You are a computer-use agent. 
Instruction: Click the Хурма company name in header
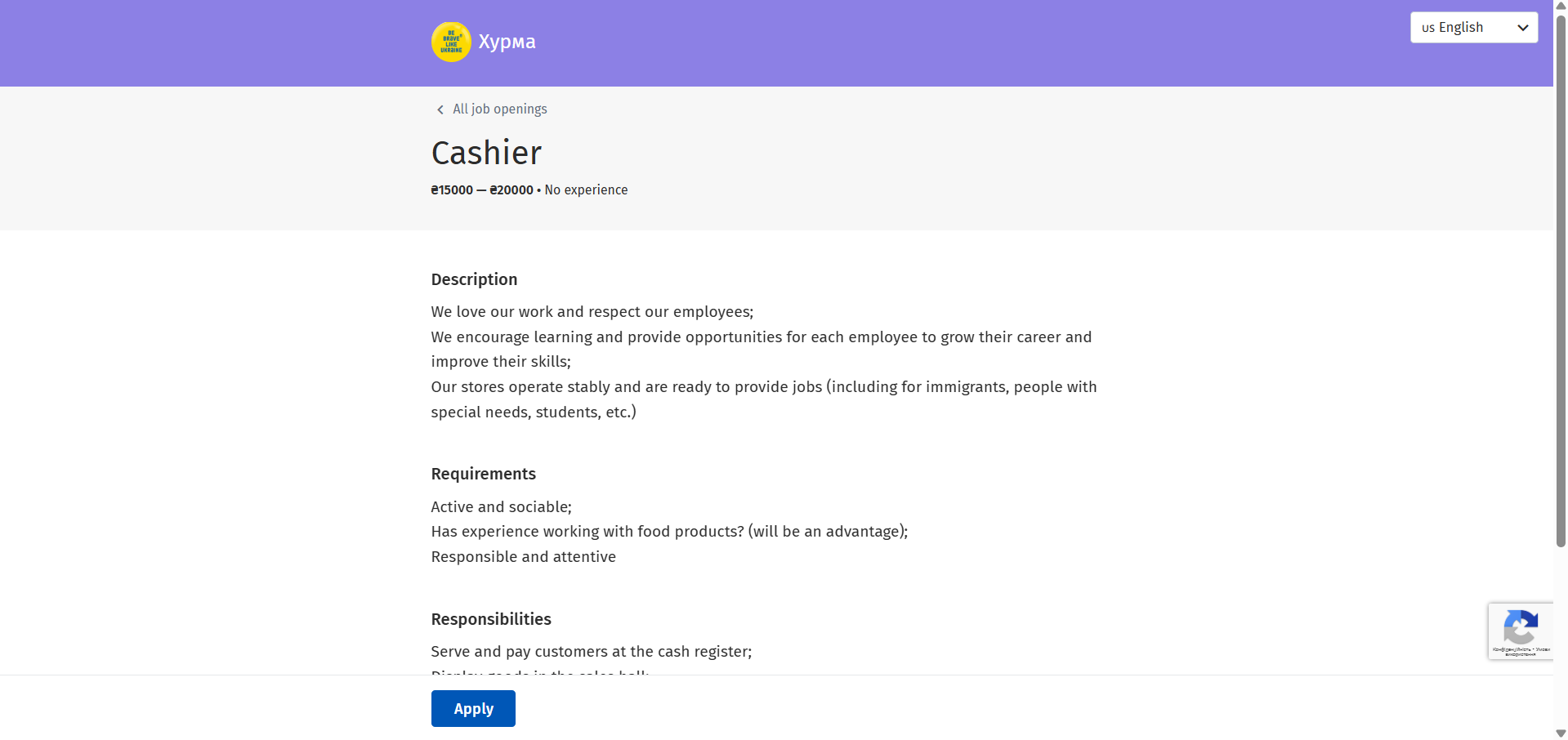pyautogui.click(x=507, y=42)
